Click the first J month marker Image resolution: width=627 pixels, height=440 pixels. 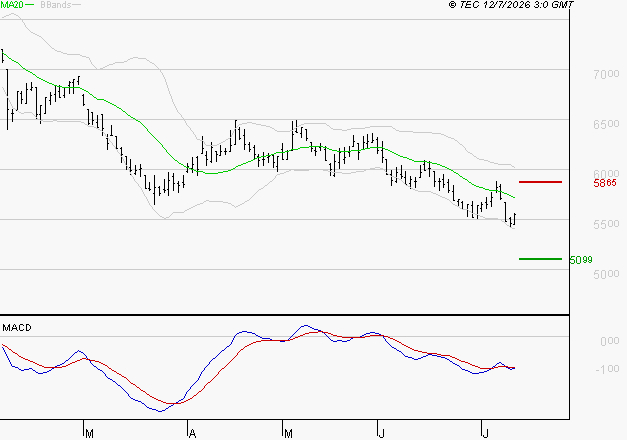coord(381,434)
